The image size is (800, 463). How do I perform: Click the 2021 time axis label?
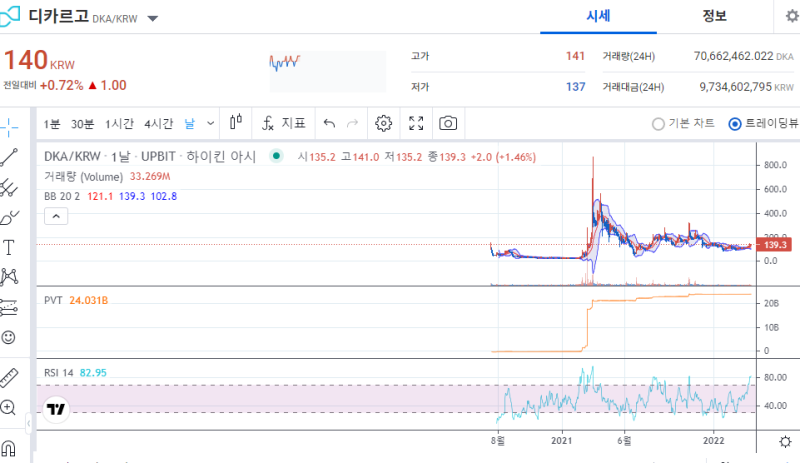pyautogui.click(x=562, y=441)
